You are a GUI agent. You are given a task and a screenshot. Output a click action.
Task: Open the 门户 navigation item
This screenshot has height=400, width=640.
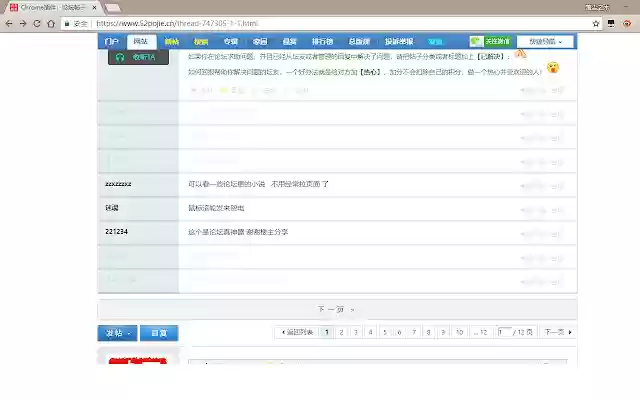tap(111, 42)
